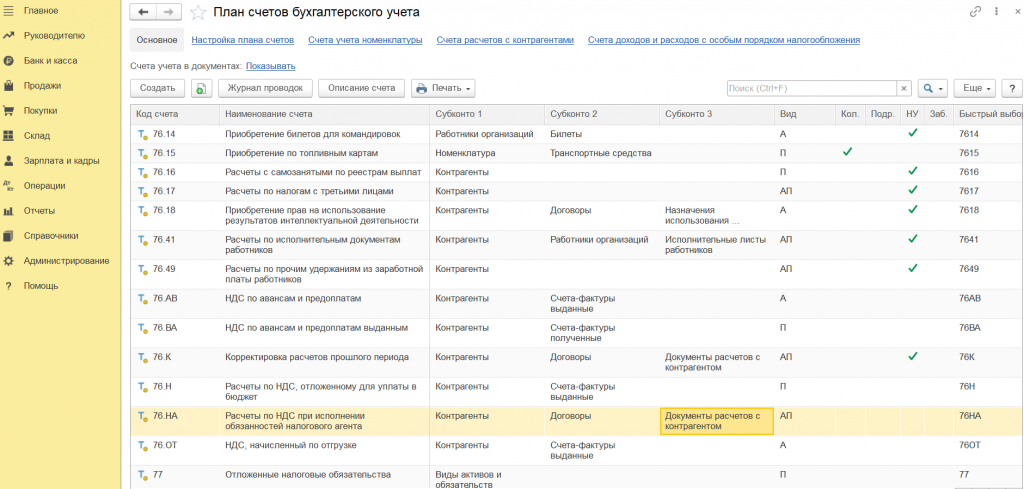Open the Еще dropdown menu
This screenshot has width=1024, height=489.
pos(975,89)
